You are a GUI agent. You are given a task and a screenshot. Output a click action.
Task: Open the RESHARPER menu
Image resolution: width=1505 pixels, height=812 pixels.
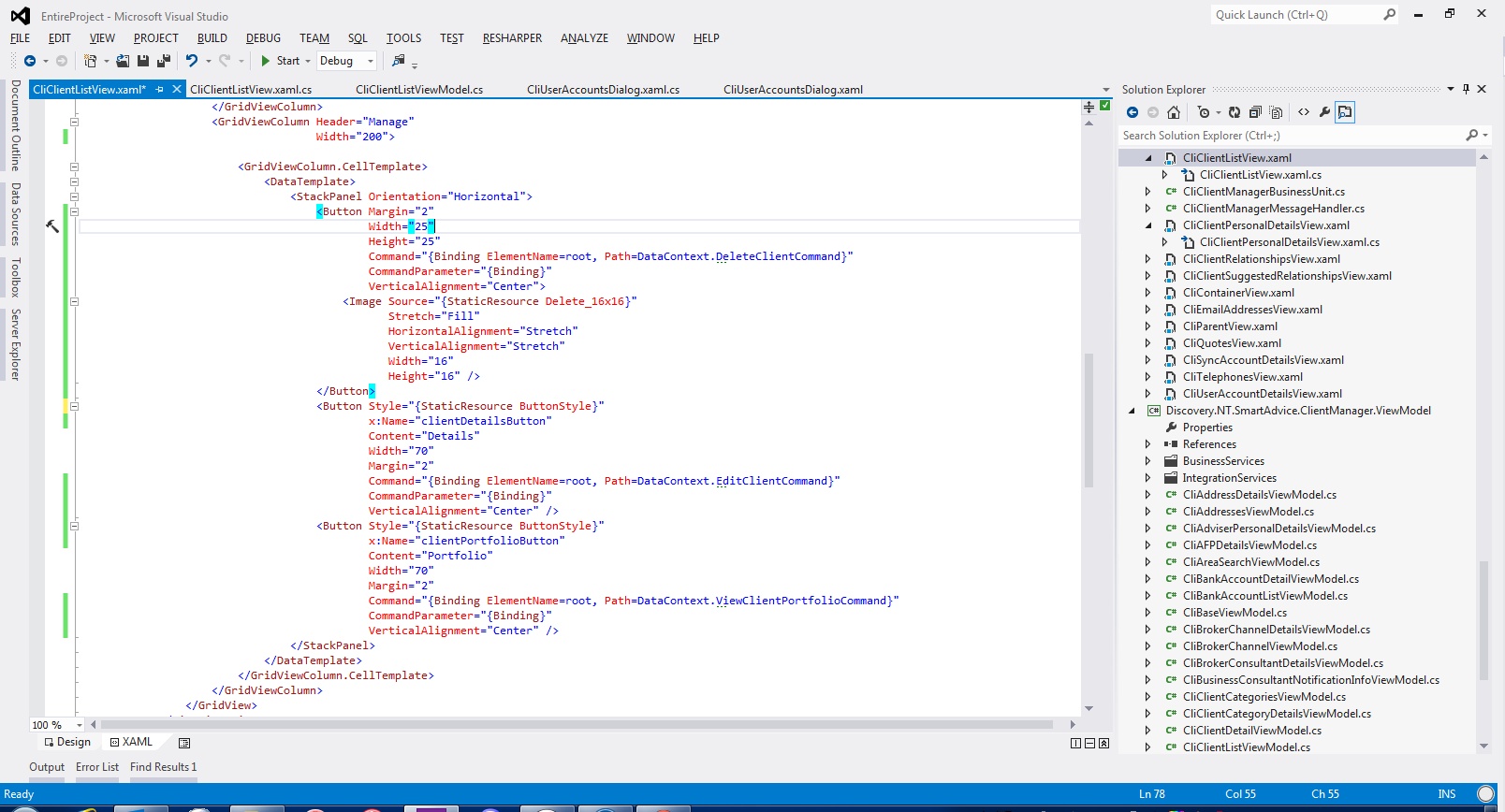pos(512,38)
